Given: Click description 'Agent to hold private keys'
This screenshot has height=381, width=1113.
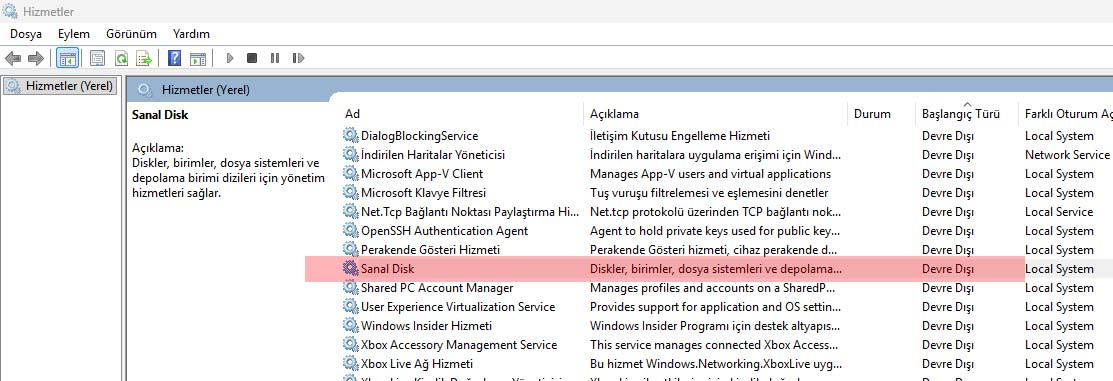Looking at the screenshot, I should click(716, 231).
